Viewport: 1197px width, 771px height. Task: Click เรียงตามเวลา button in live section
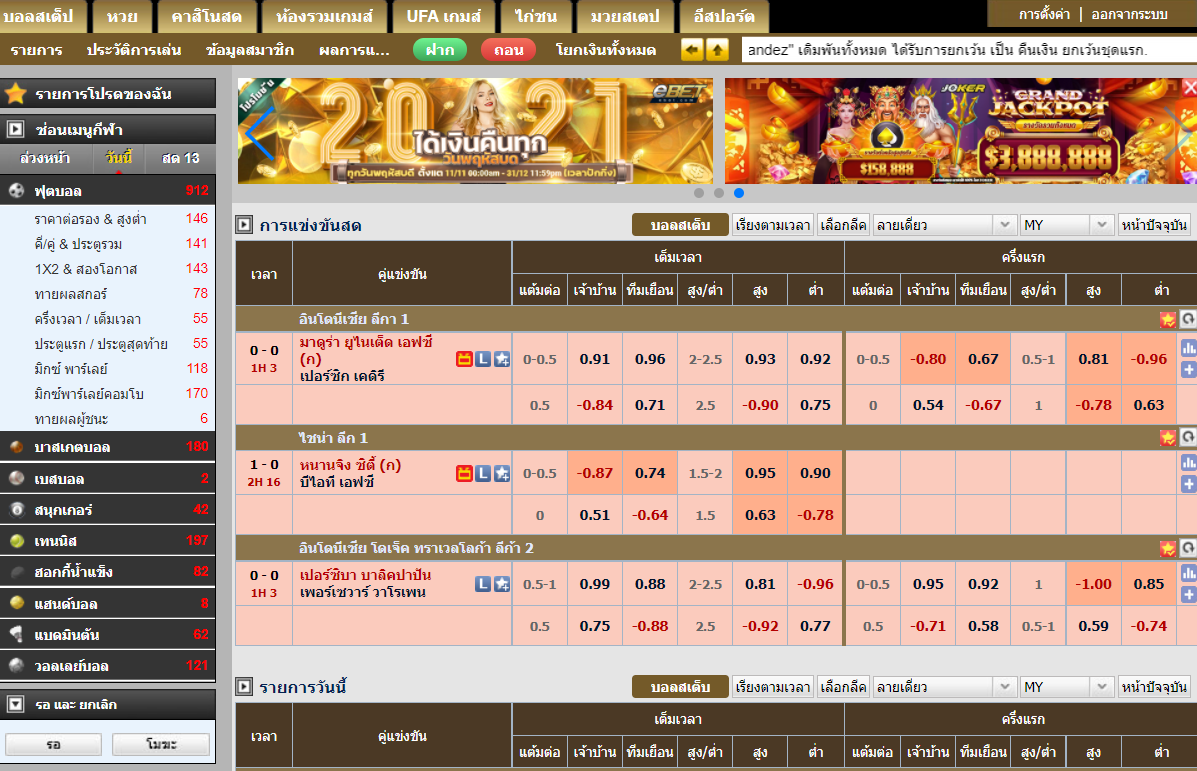pos(773,224)
